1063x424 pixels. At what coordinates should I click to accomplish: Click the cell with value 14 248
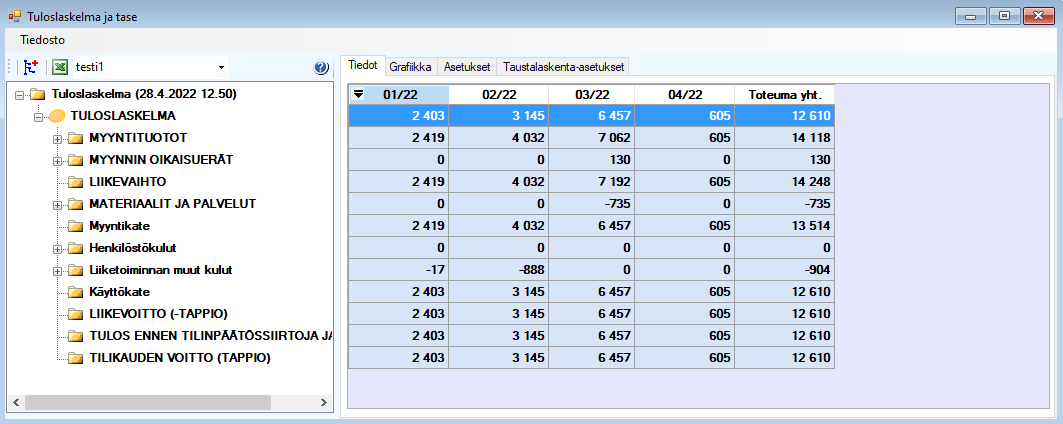pyautogui.click(x=784, y=182)
